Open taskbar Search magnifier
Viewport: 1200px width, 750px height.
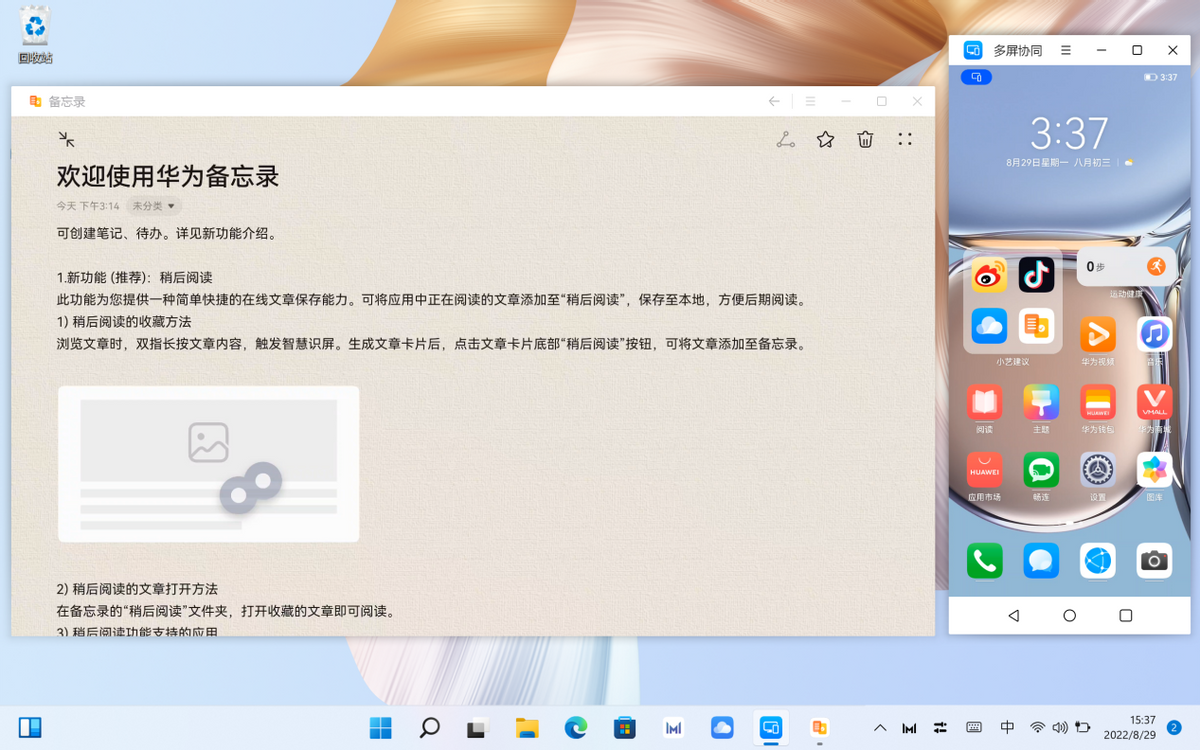click(430, 728)
